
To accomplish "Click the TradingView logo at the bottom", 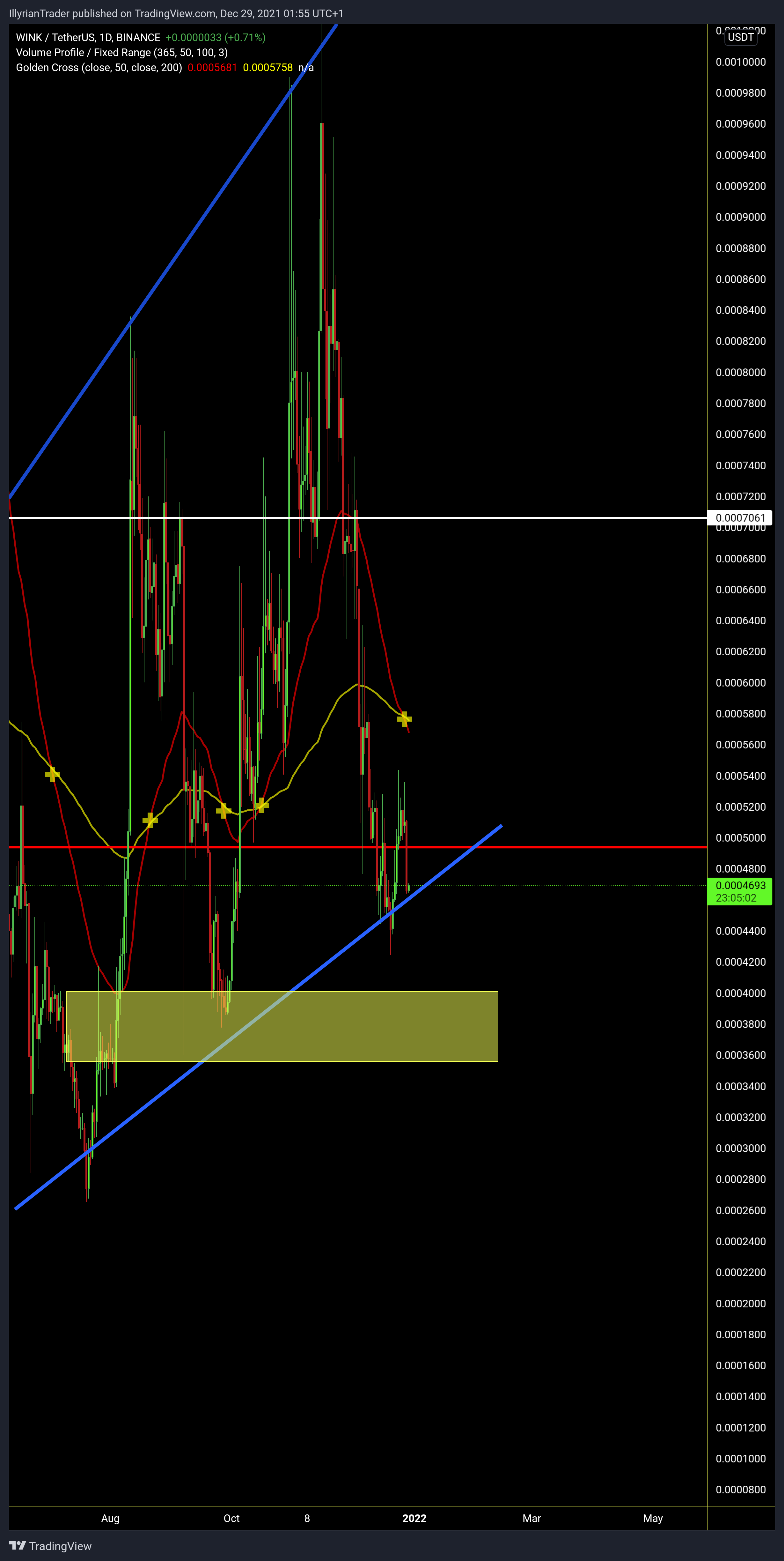I will pyautogui.click(x=50, y=1546).
